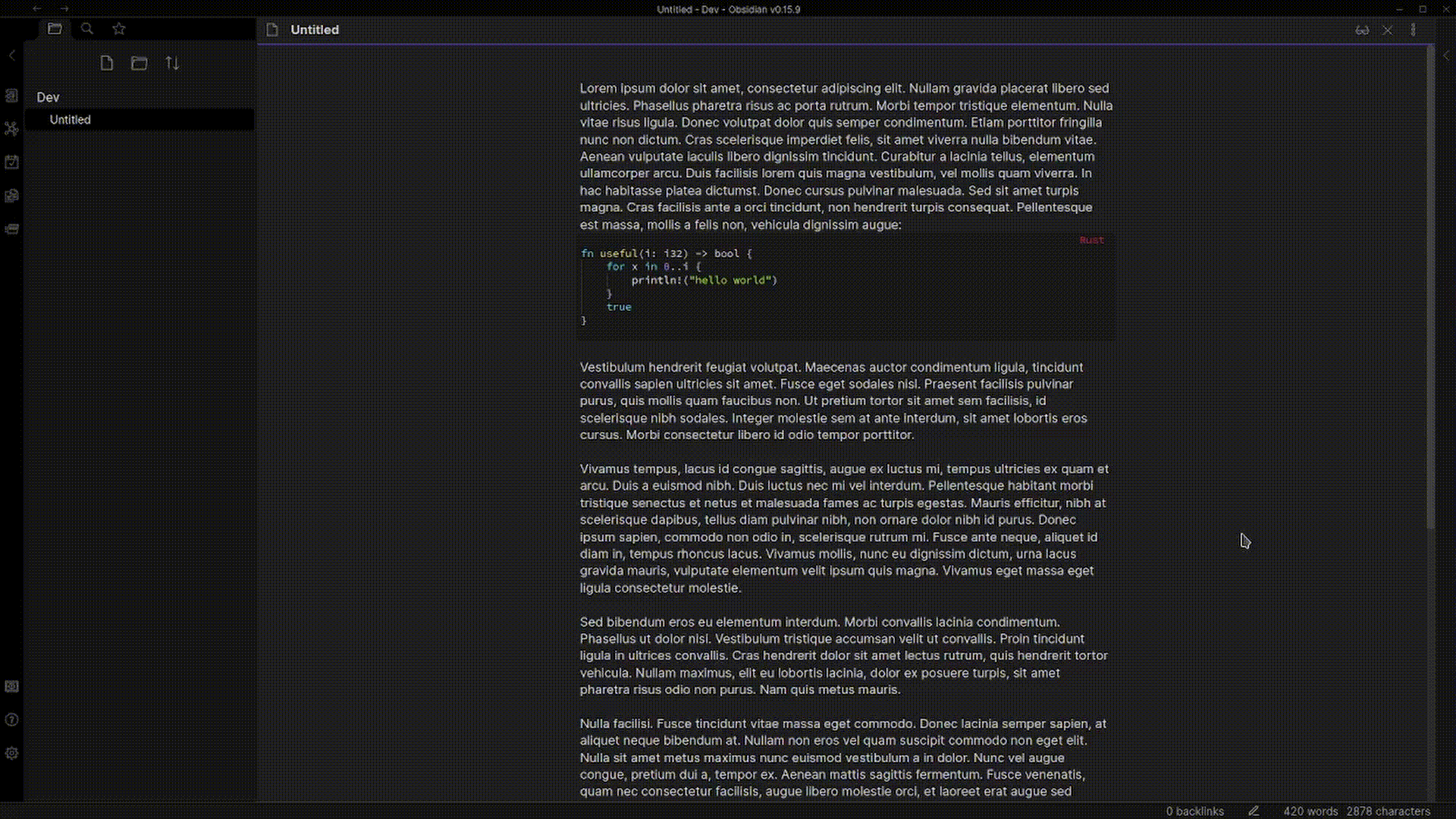Select the Untitled note in explorer
The width and height of the screenshot is (1456, 819).
tap(71, 120)
